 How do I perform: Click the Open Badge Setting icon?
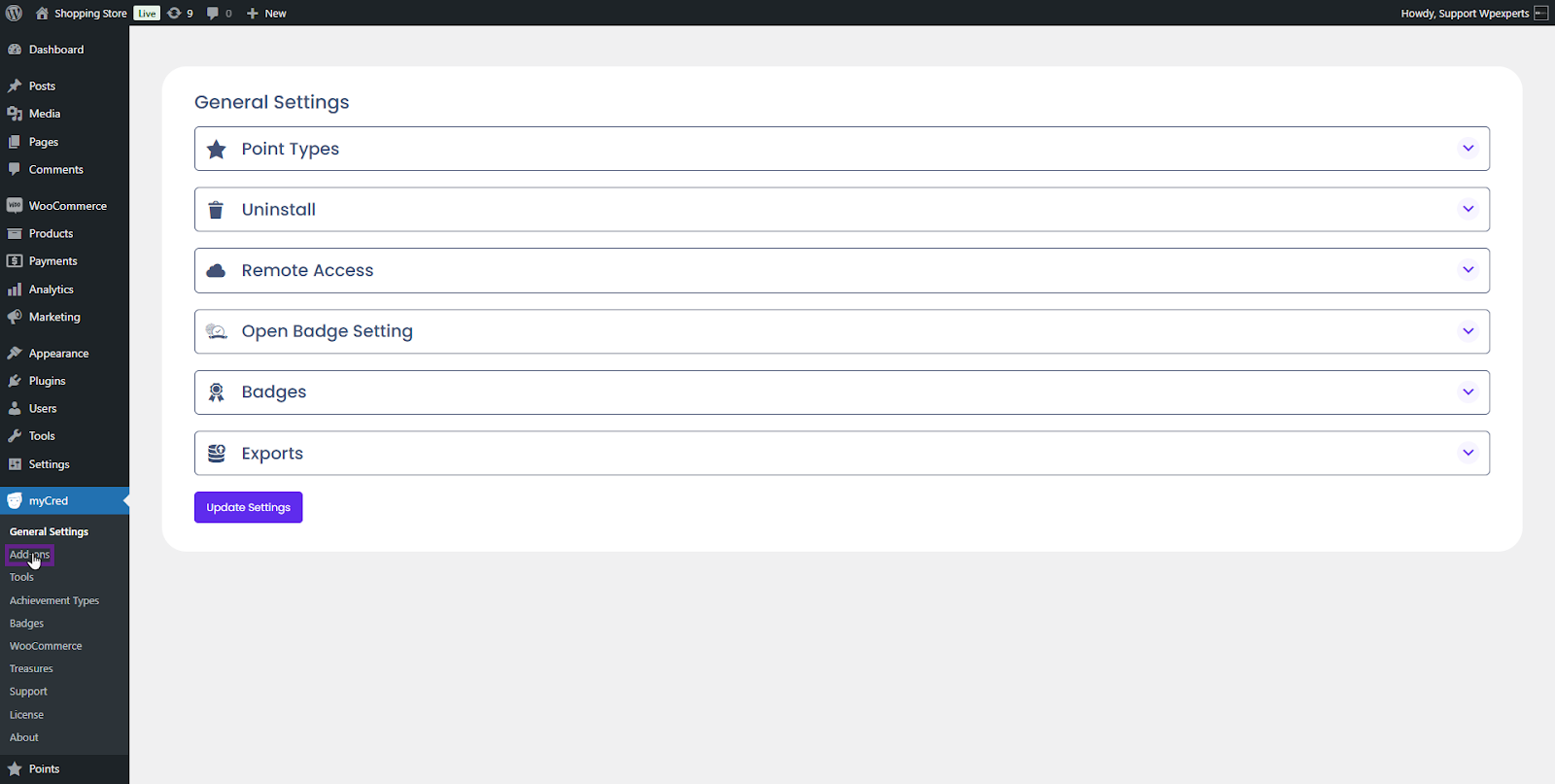(x=217, y=331)
